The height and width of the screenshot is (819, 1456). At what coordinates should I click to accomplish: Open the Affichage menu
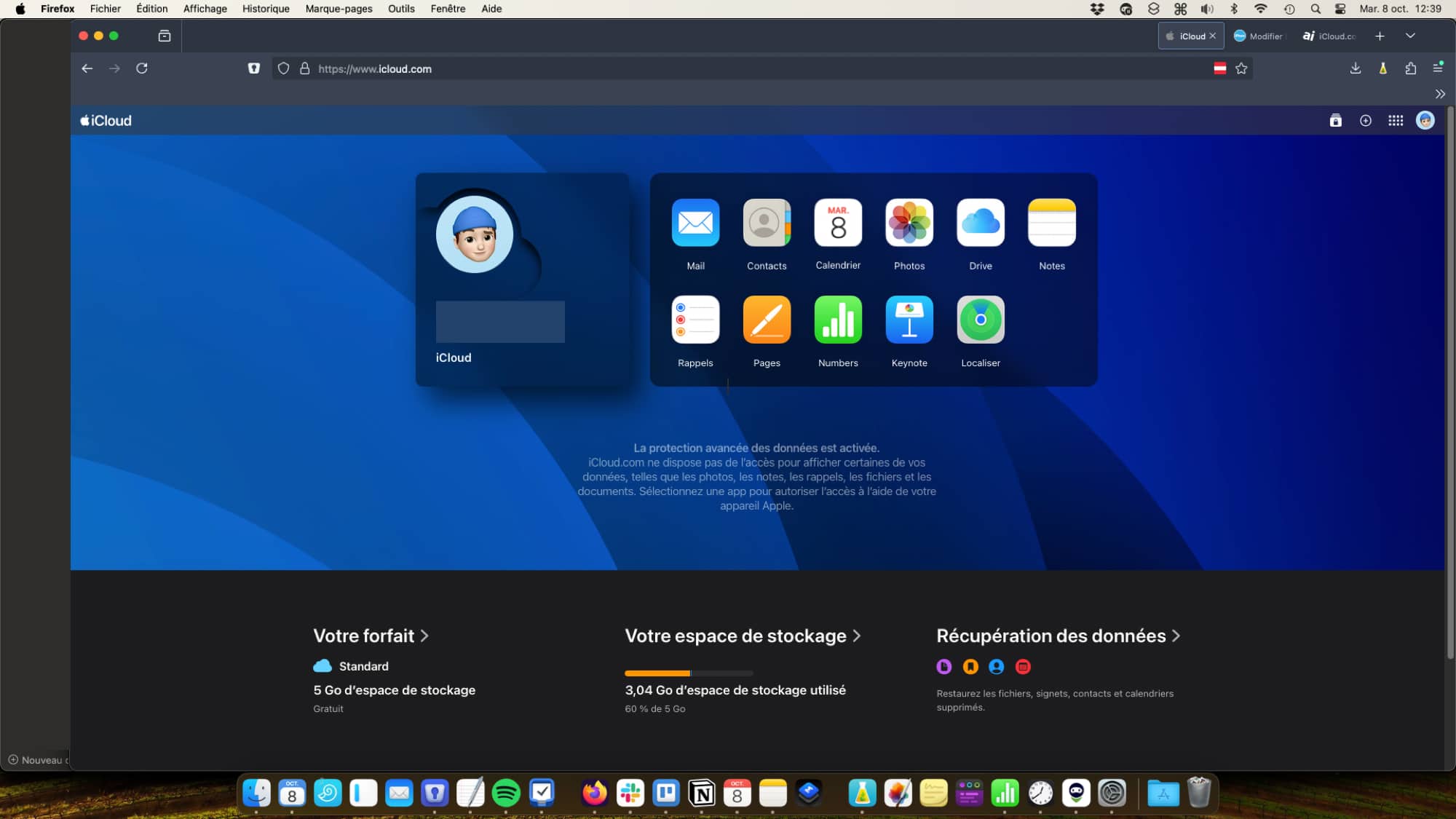pyautogui.click(x=205, y=9)
